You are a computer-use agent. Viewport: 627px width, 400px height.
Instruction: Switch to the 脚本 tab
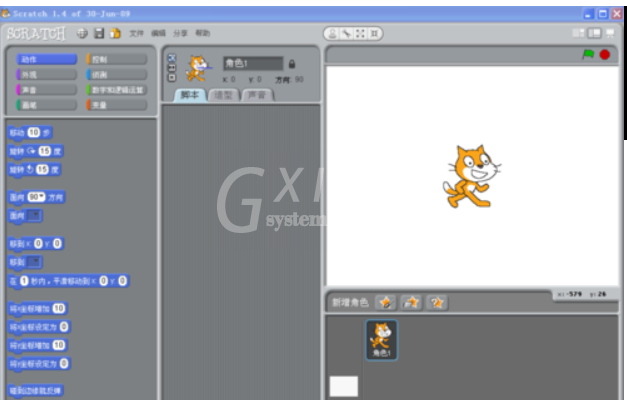pos(190,95)
